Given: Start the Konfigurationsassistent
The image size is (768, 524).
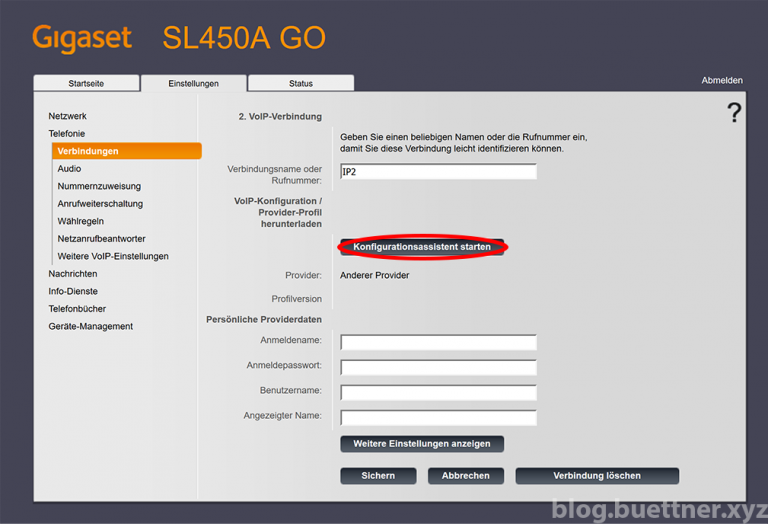Looking at the screenshot, I should pos(422,247).
